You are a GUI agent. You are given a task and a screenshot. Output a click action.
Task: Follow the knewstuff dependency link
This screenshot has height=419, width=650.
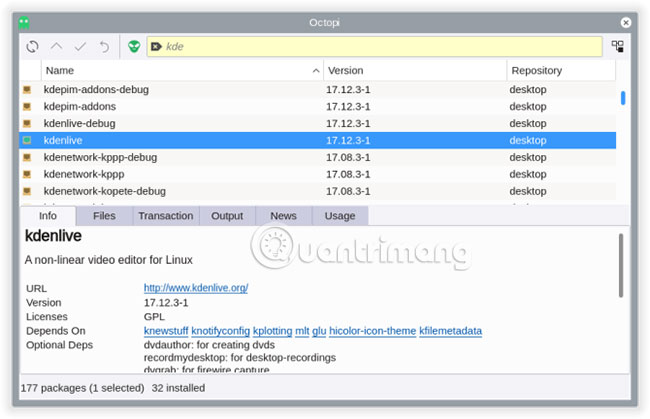pos(166,331)
